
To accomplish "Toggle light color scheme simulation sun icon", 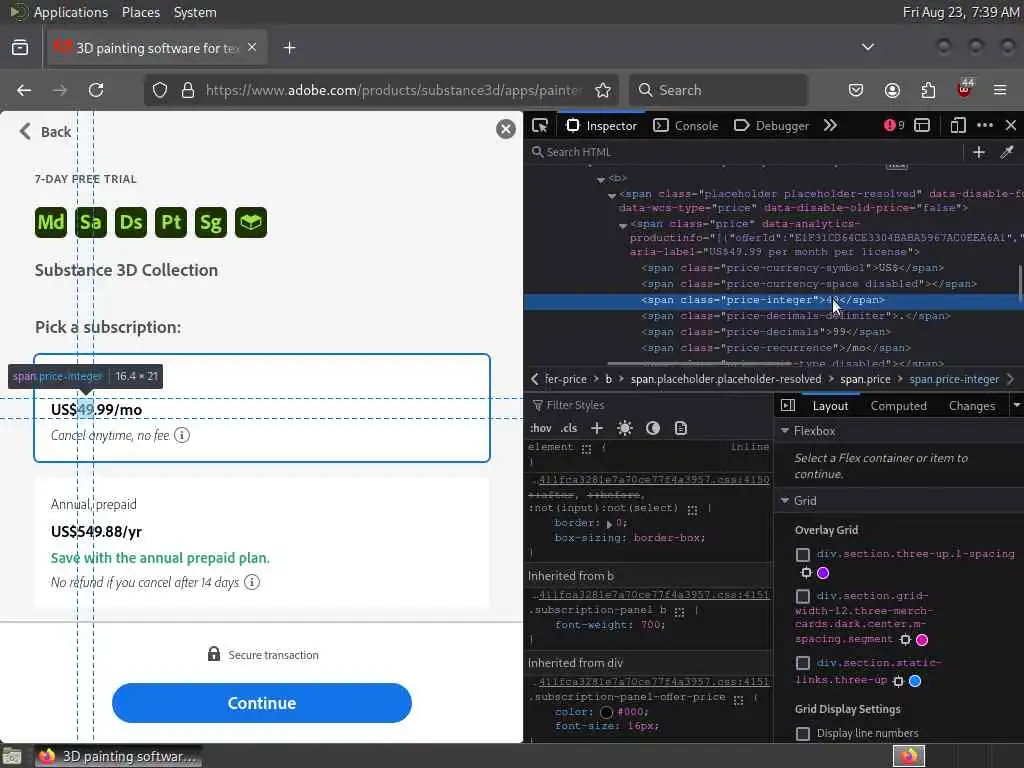I will [x=624, y=428].
